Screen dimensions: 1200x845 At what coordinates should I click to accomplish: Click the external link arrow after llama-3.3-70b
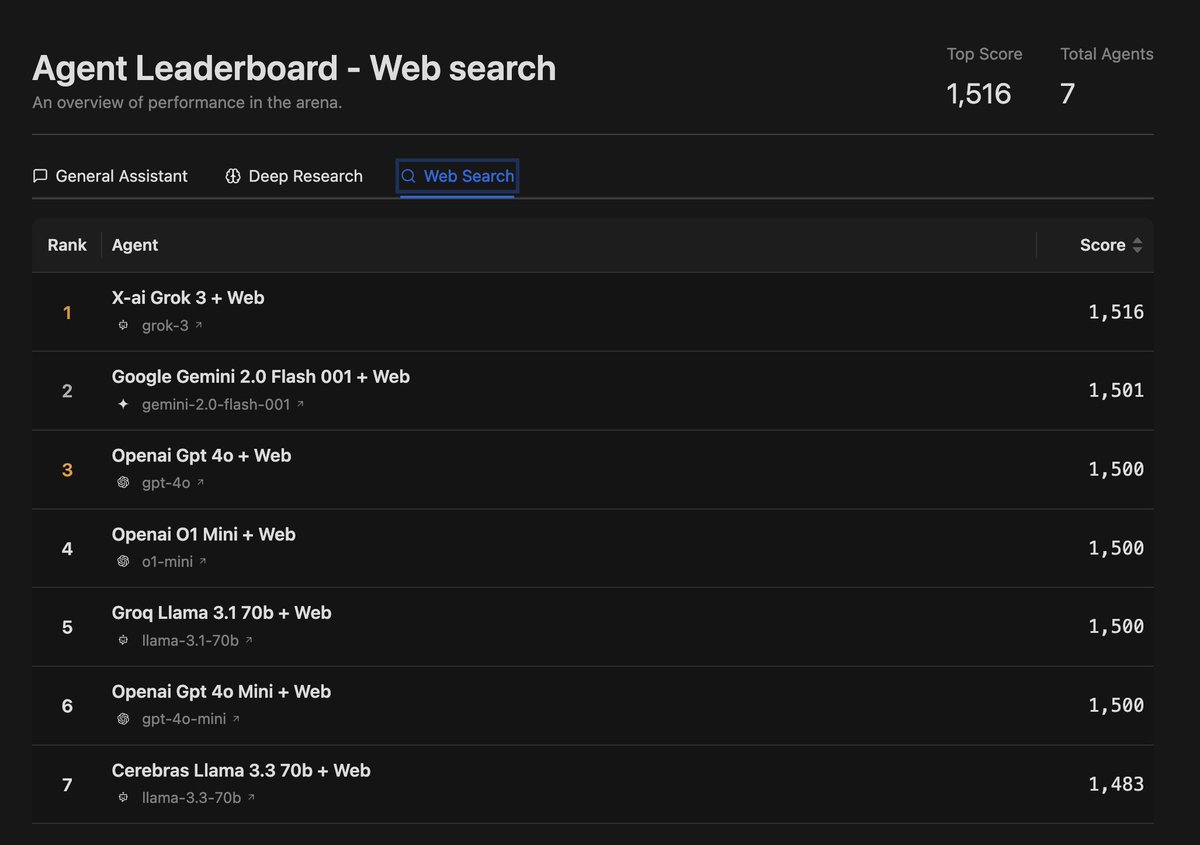coord(250,798)
